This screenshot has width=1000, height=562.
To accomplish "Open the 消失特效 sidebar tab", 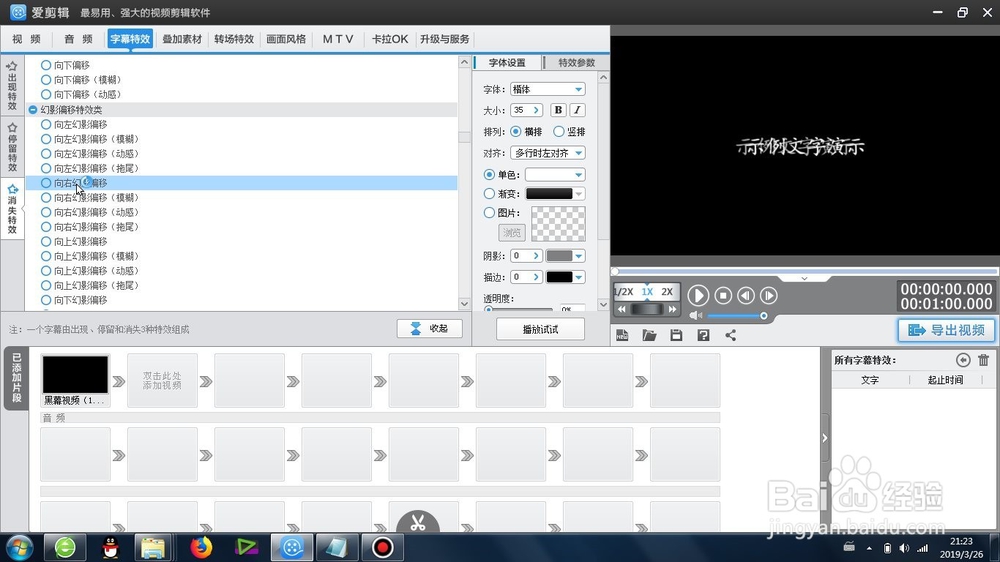I will point(12,209).
